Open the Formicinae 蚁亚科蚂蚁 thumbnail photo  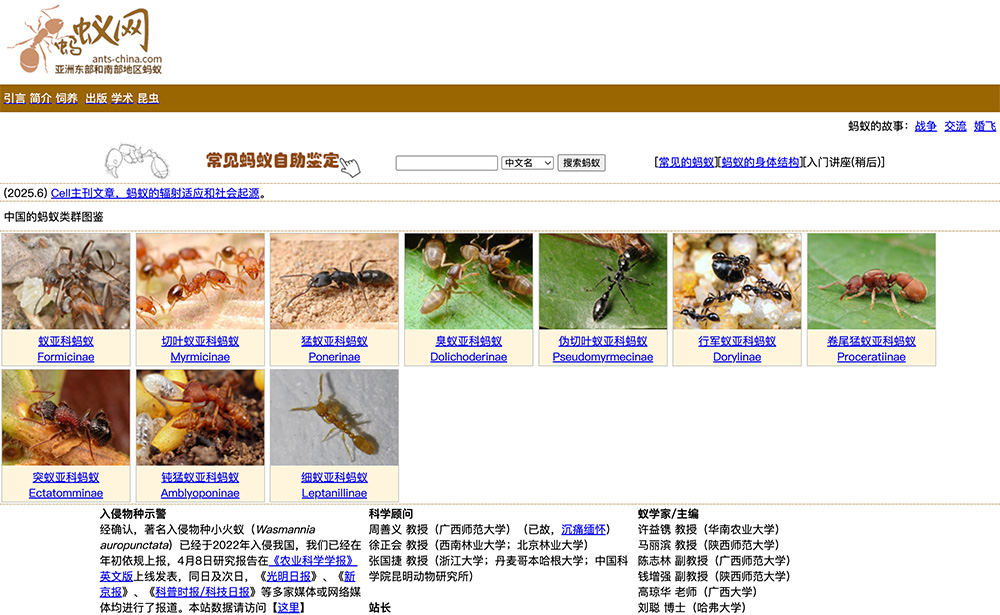[65, 280]
